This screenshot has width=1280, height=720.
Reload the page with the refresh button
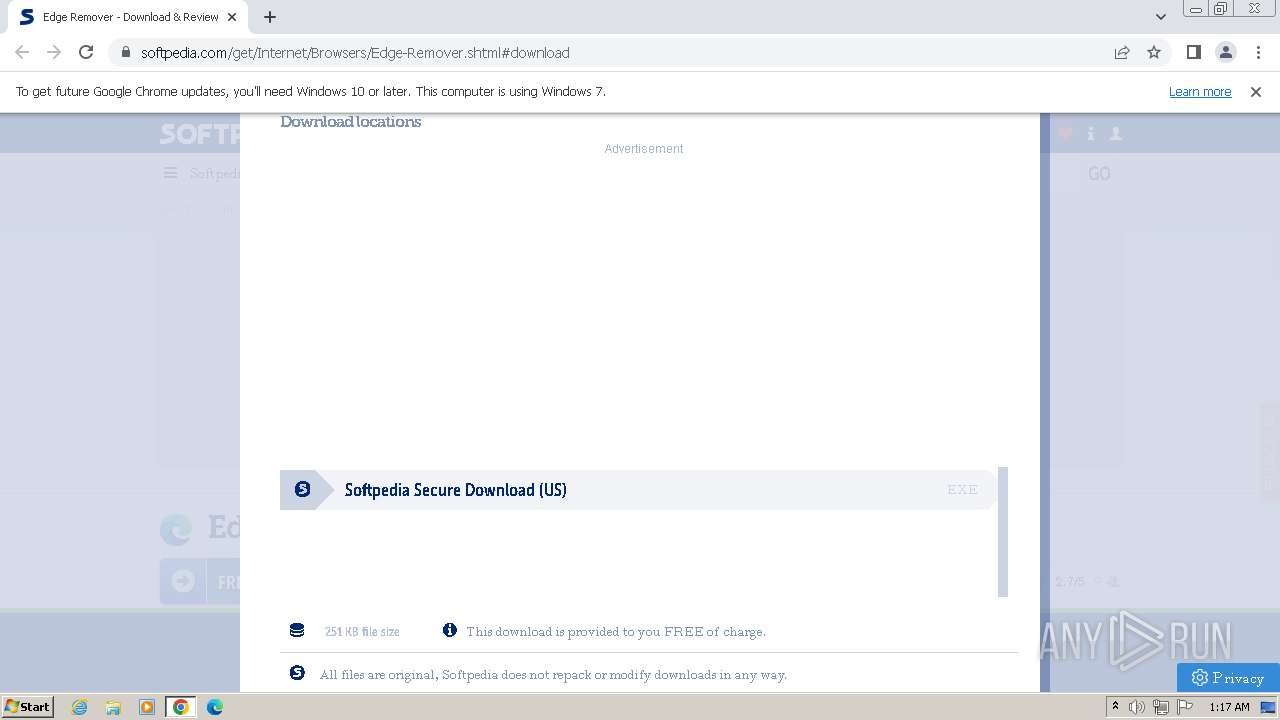[x=86, y=53]
